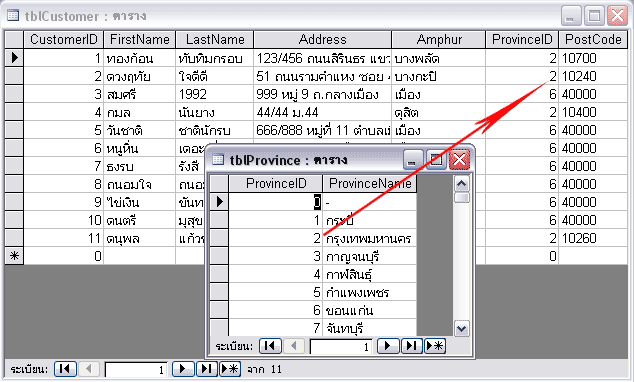Viewport: 634px width, 382px height.
Task: Click FirstName cell 'วันชาติ'
Action: pos(139,130)
